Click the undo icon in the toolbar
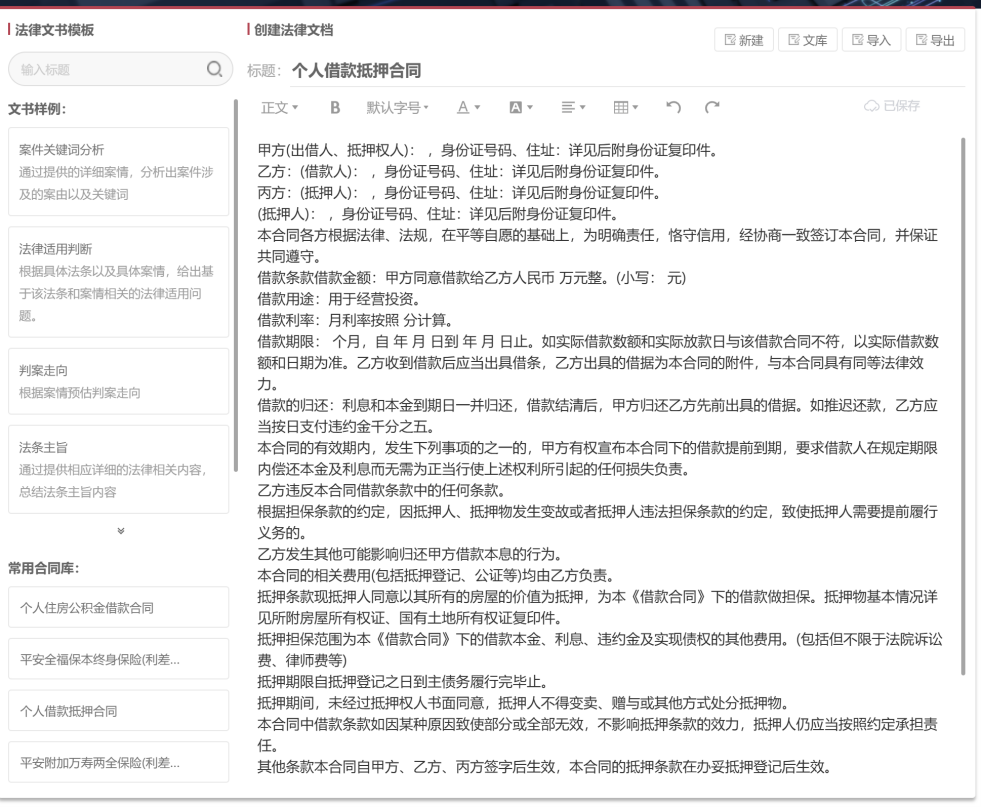 pos(673,104)
